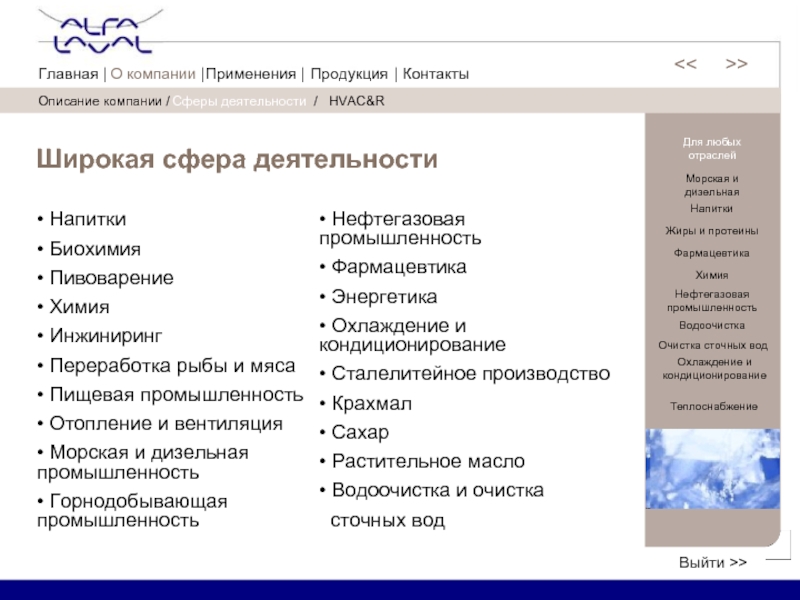Click the blue ice thumbnail image
800x600 pixels.
(712, 469)
